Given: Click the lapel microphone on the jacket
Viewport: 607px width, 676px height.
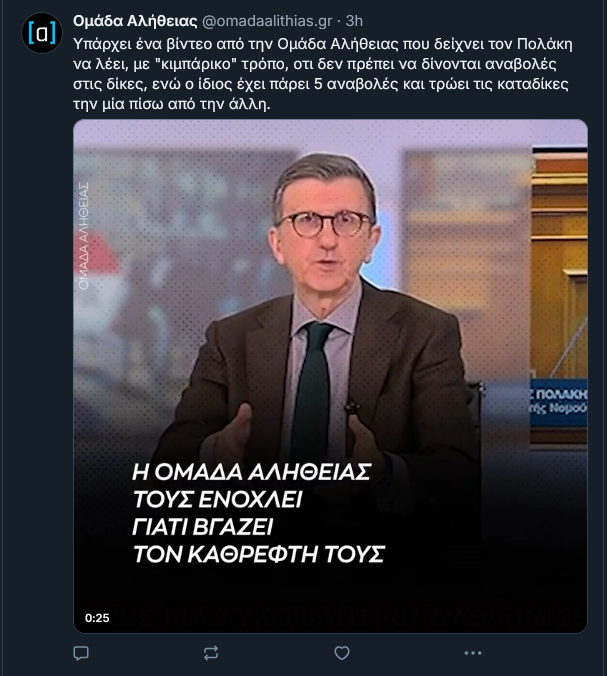Looking at the screenshot, I should pyautogui.click(x=351, y=407).
